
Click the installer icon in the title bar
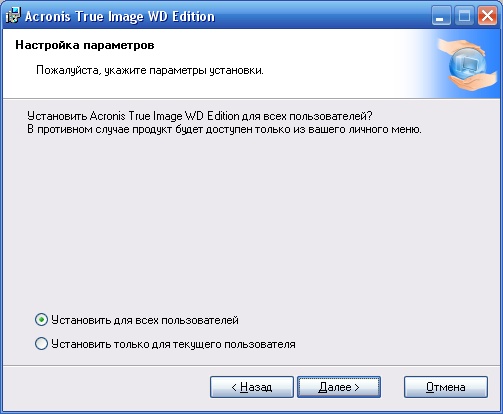click(x=13, y=15)
